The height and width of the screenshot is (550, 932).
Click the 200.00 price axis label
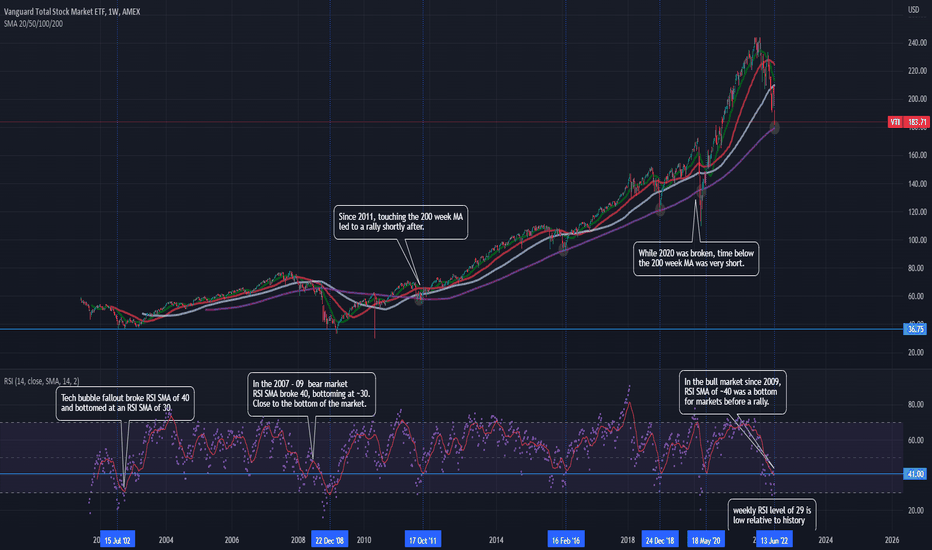(917, 99)
